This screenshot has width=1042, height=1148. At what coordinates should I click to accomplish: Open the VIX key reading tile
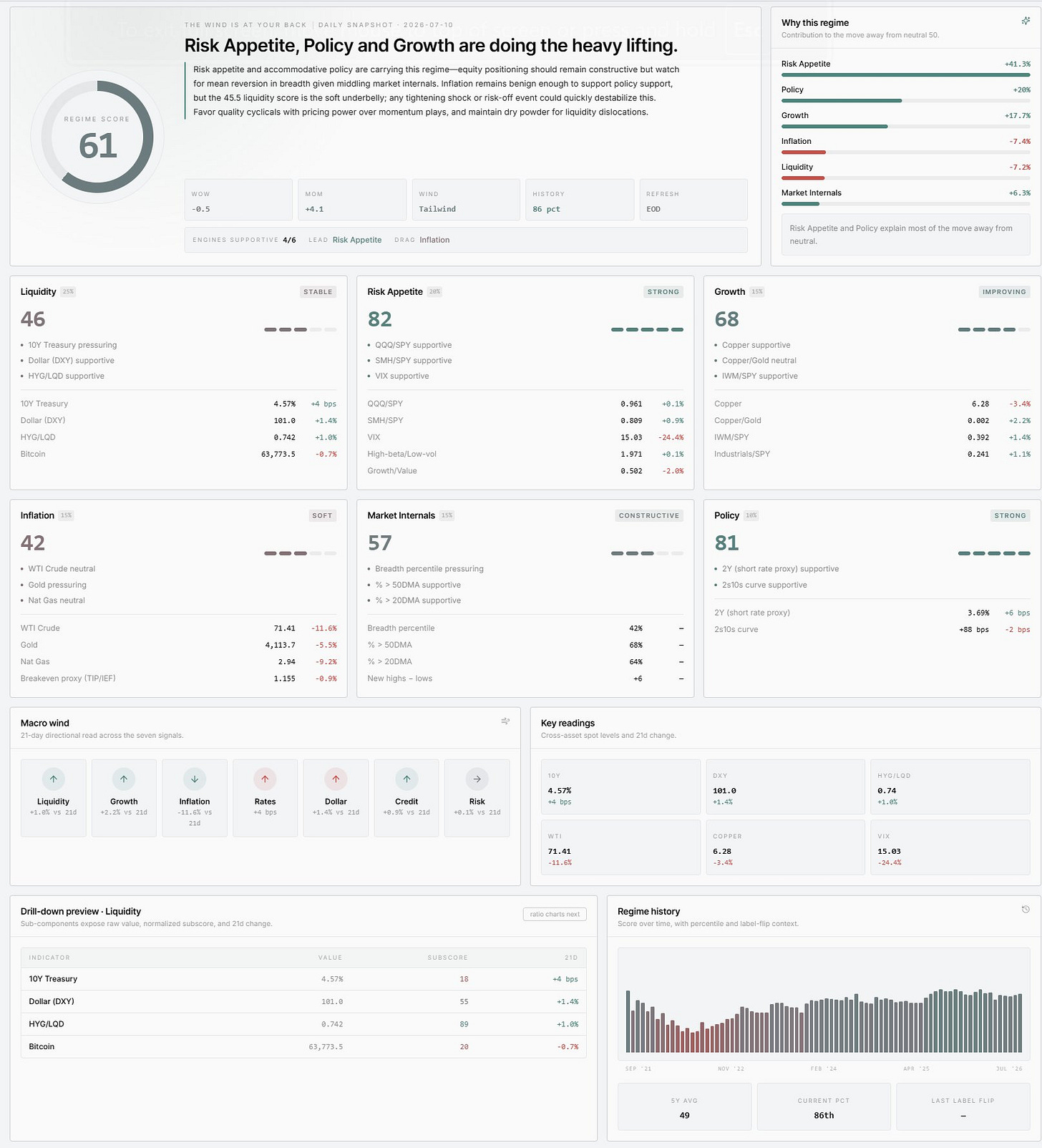950,847
